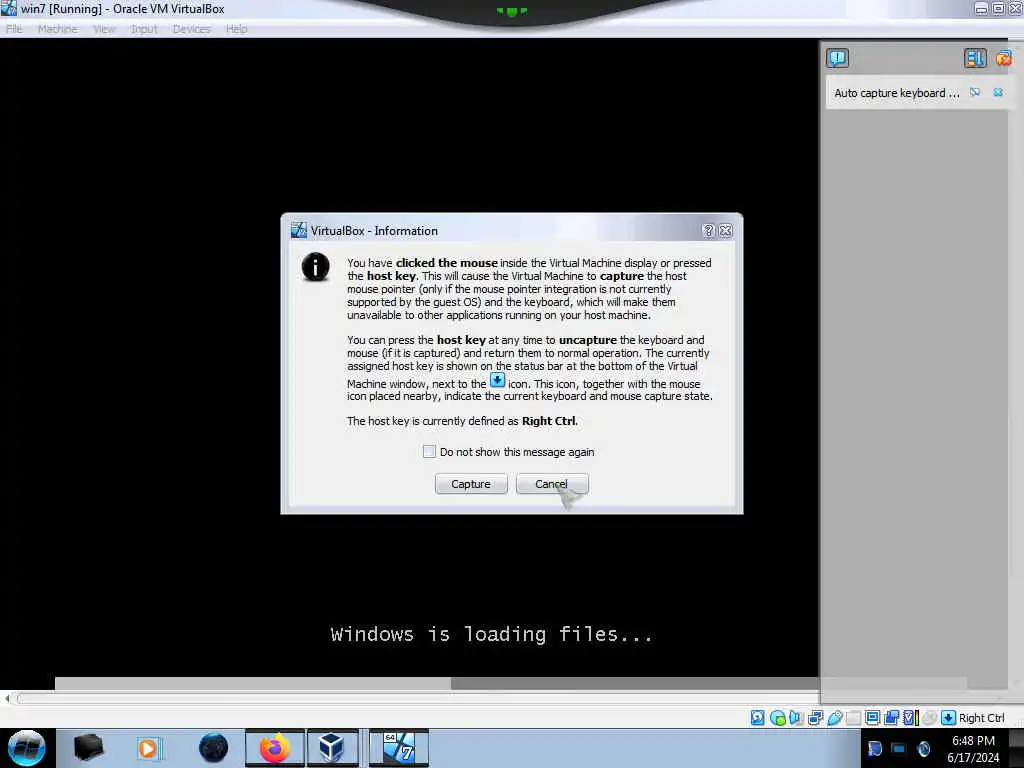Switch to the win7 VM taskbar button

pos(399,748)
